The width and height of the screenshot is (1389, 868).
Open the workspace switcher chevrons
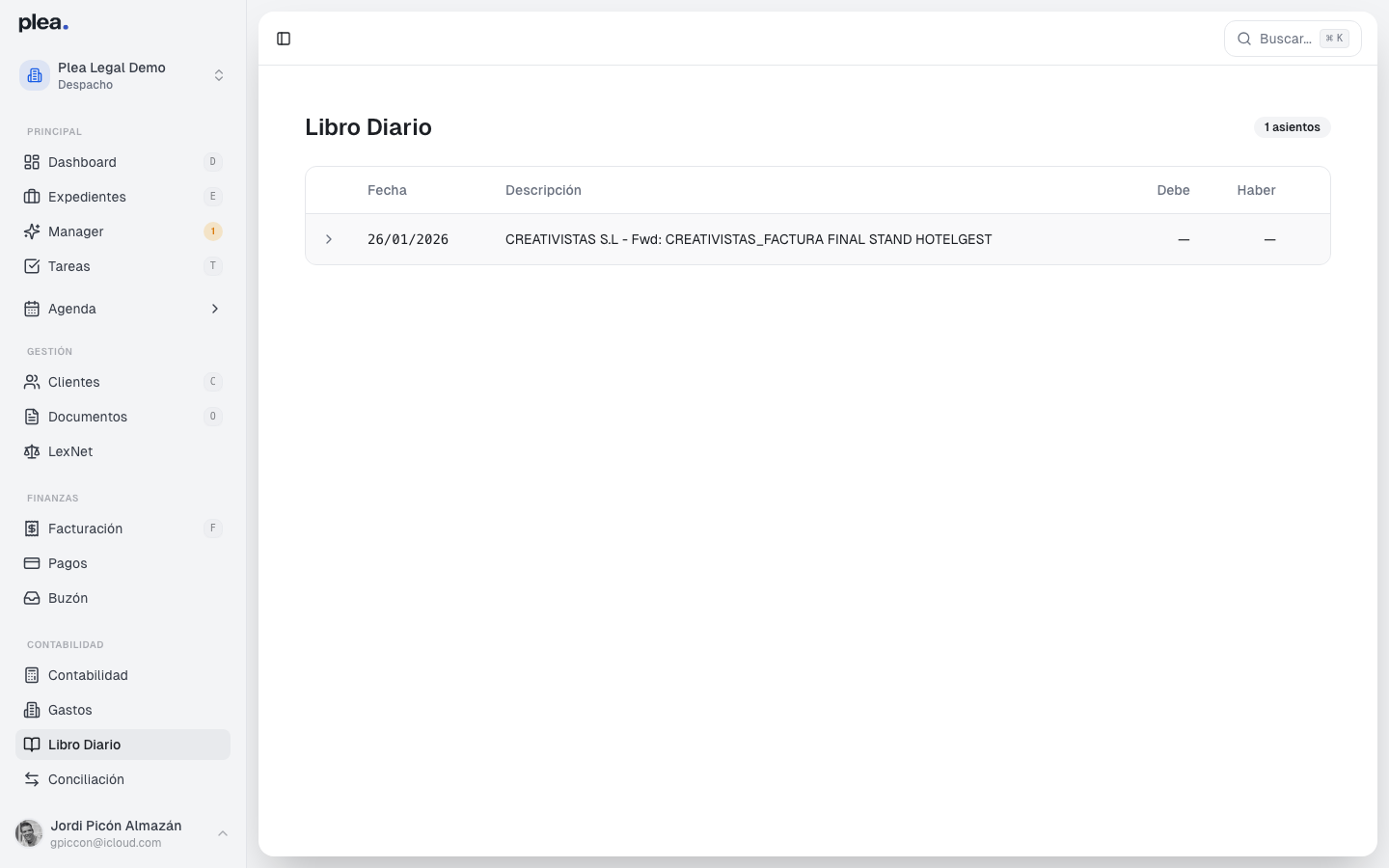coord(219,75)
